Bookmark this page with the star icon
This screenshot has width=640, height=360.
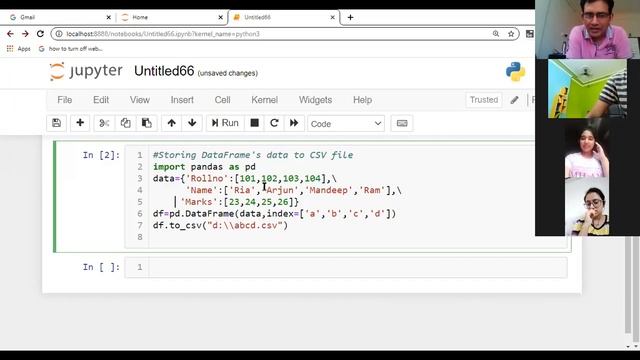(x=511, y=34)
